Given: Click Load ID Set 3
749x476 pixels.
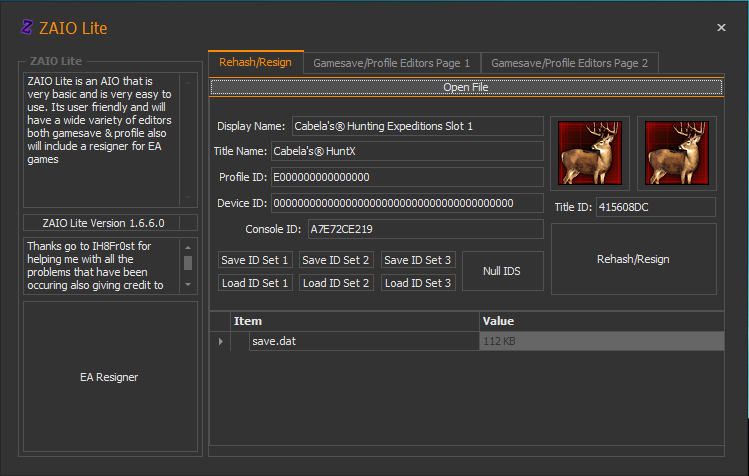Looking at the screenshot, I should coord(418,283).
